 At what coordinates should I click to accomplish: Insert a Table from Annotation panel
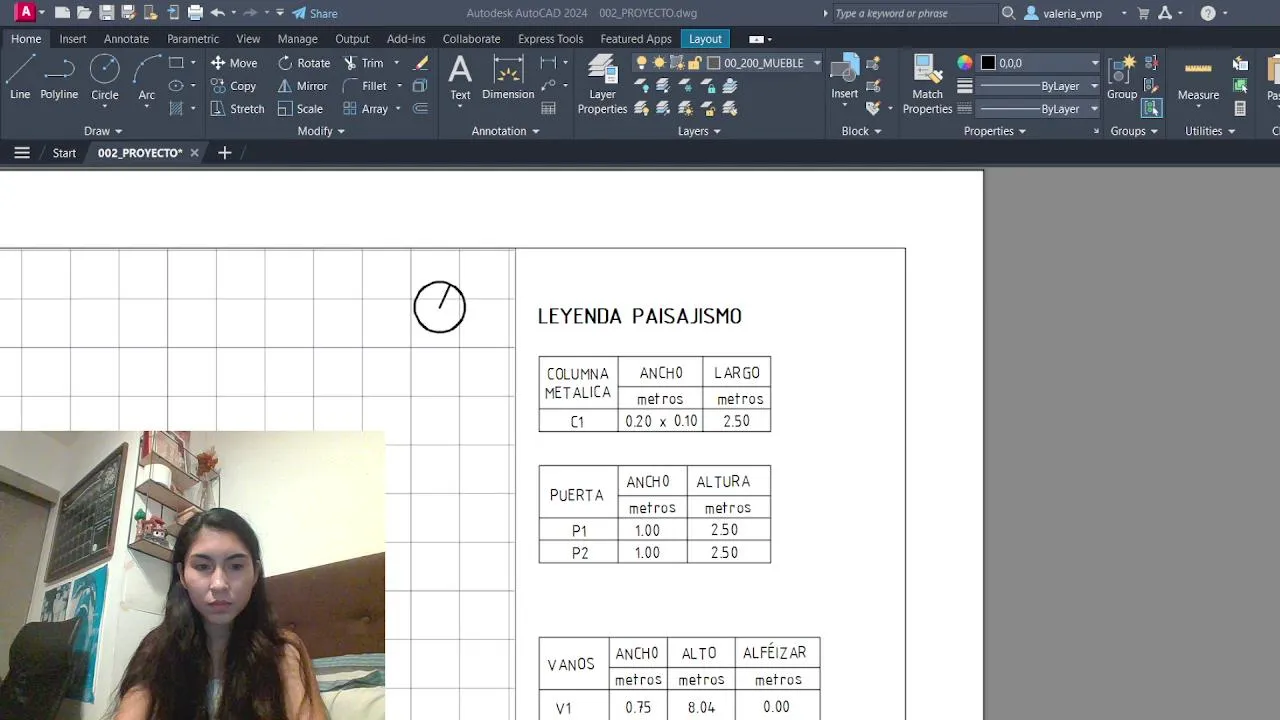(x=548, y=108)
